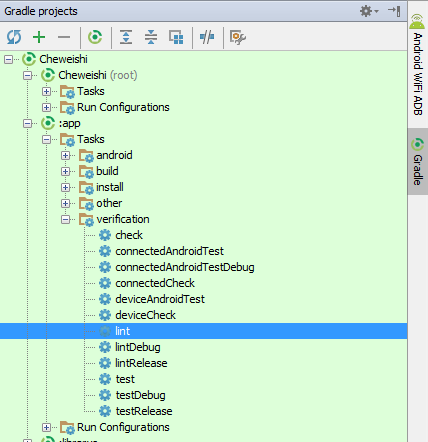Click folder icon of verification group
This screenshot has height=442, width=428.
click(x=86, y=220)
